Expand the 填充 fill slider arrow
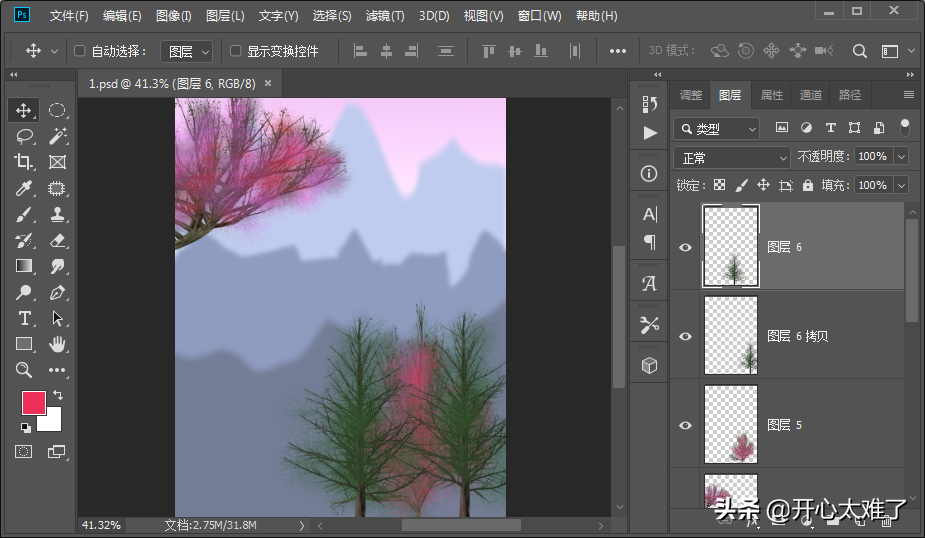Image resolution: width=925 pixels, height=538 pixels. click(x=901, y=185)
